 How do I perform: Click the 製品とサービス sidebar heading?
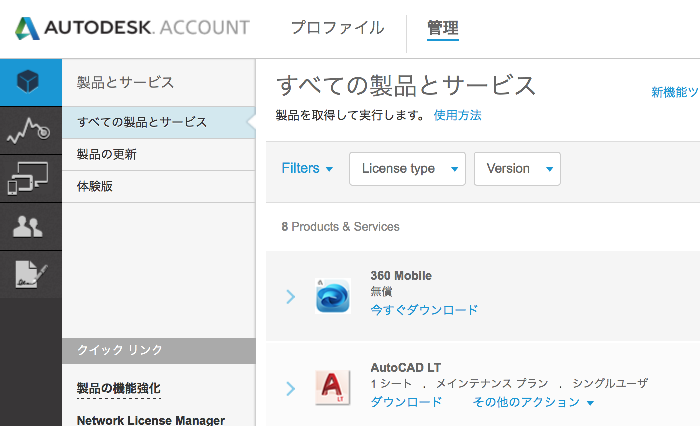[125, 83]
